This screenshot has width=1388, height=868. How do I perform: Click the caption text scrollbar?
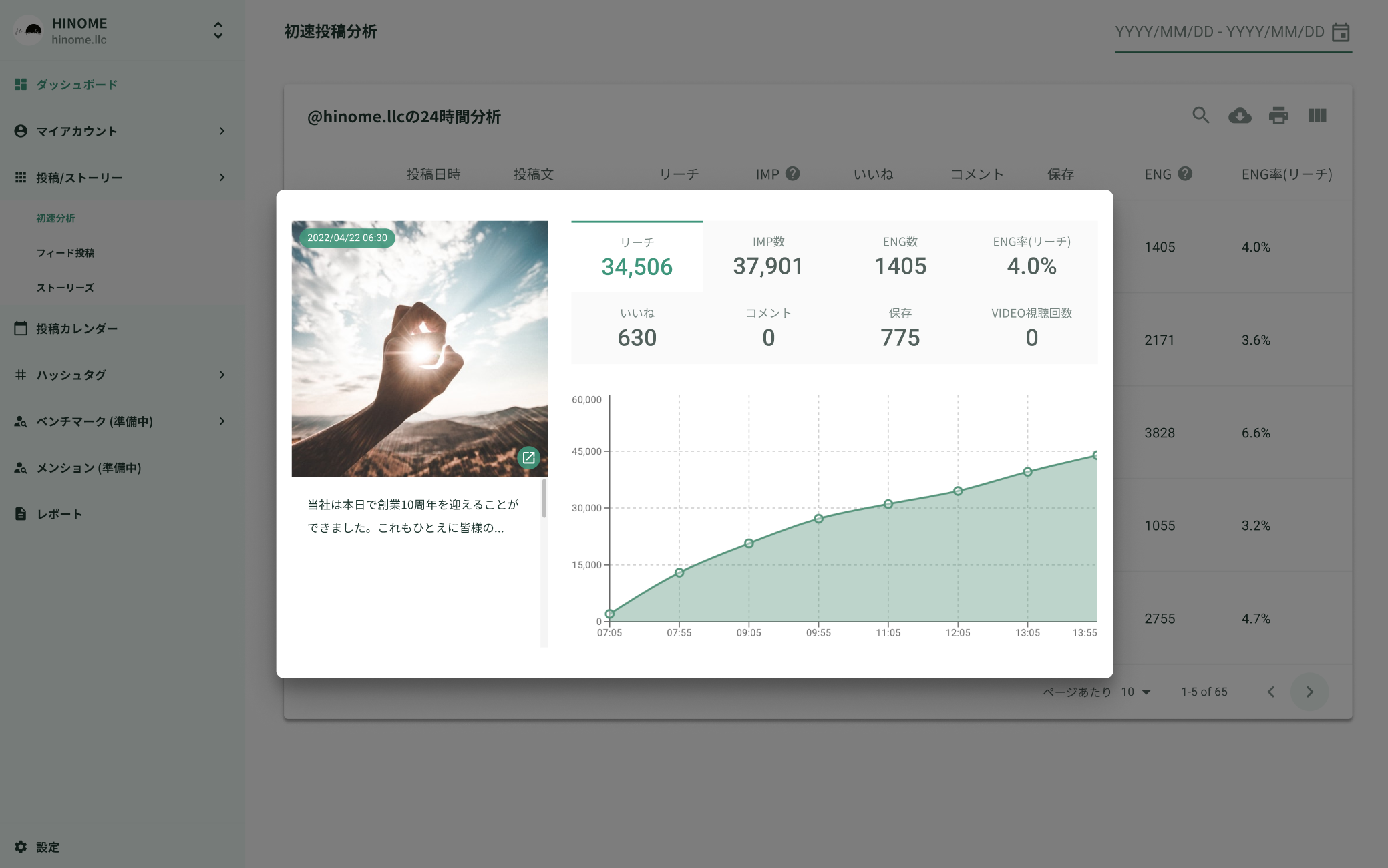544,498
